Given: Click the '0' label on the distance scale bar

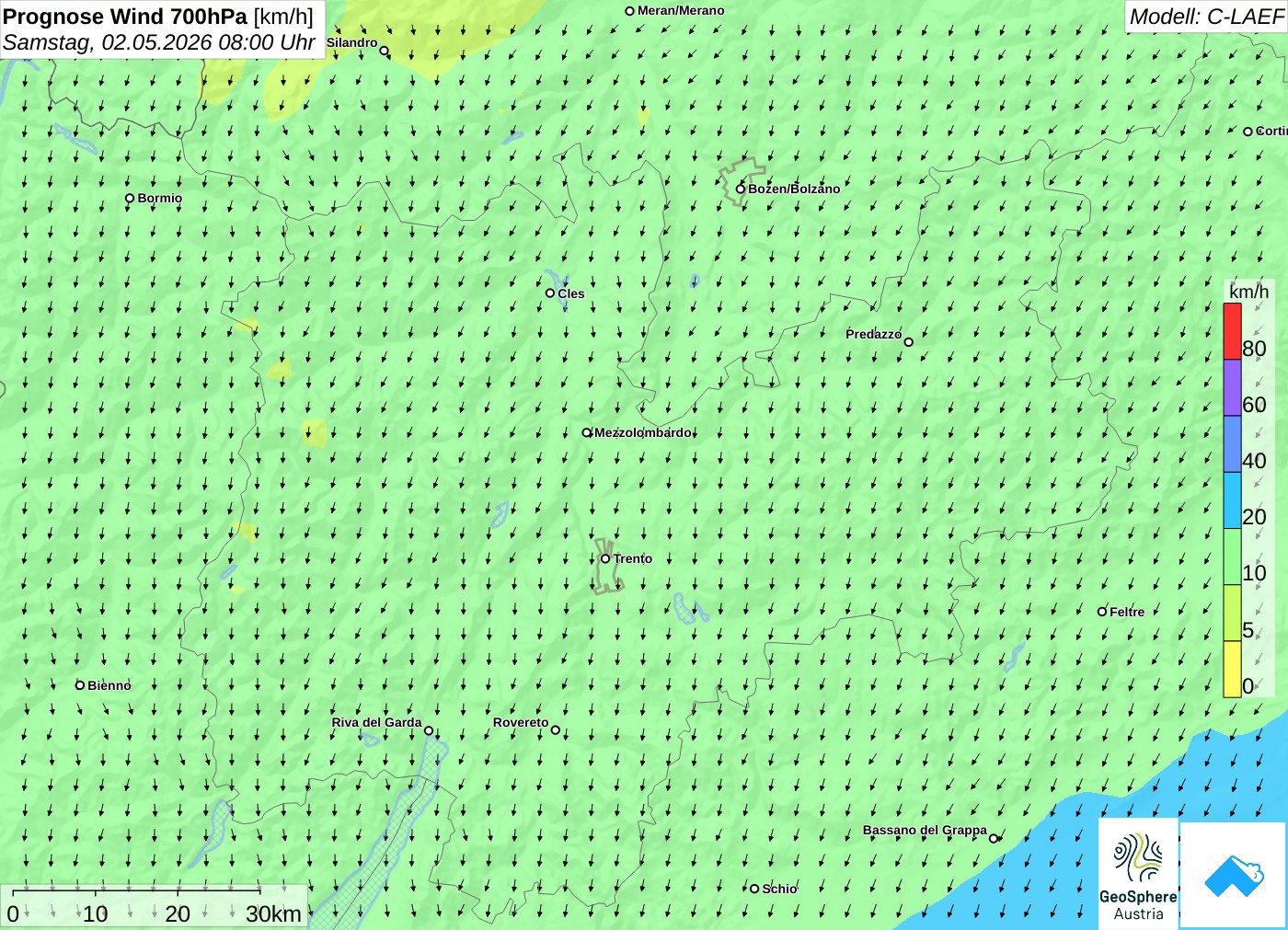Looking at the screenshot, I should (13, 914).
